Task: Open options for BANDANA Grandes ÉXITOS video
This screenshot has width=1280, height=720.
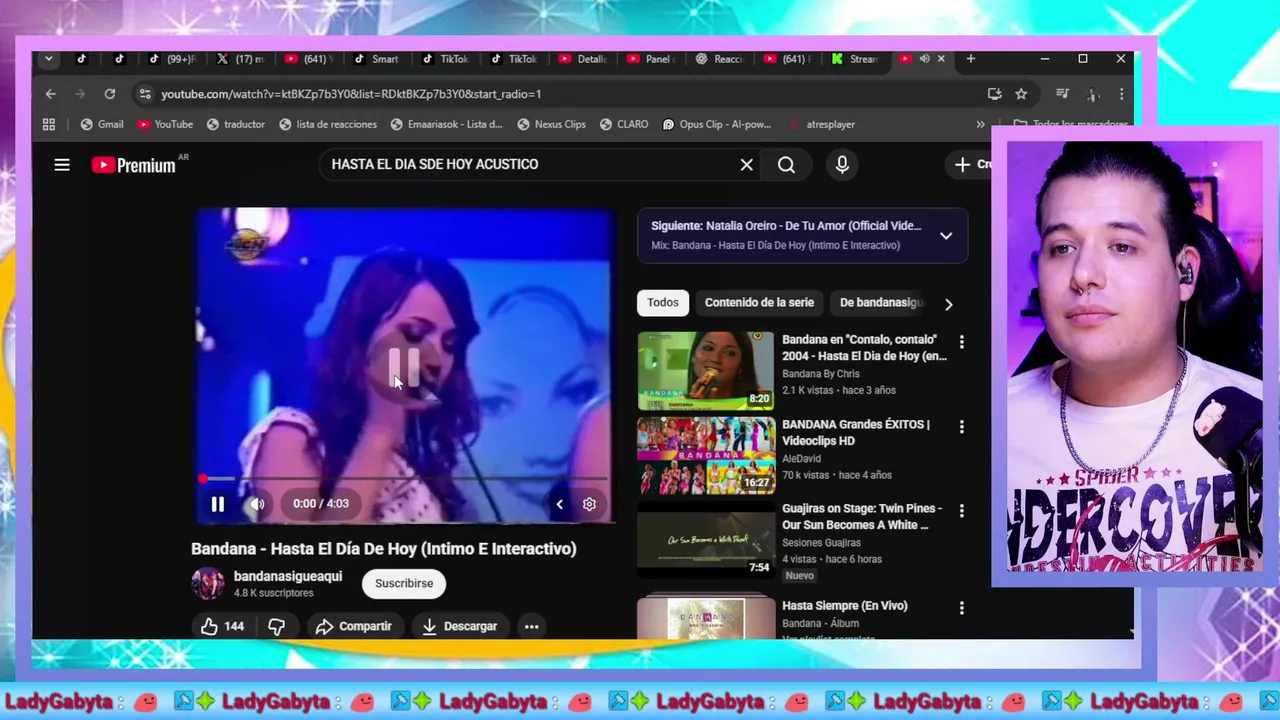Action: 962,427
